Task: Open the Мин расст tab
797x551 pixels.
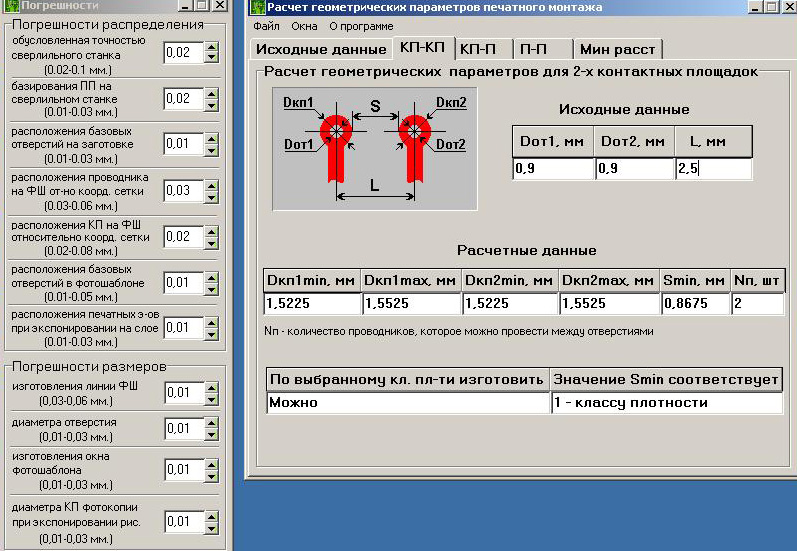Action: pyautogui.click(x=619, y=49)
